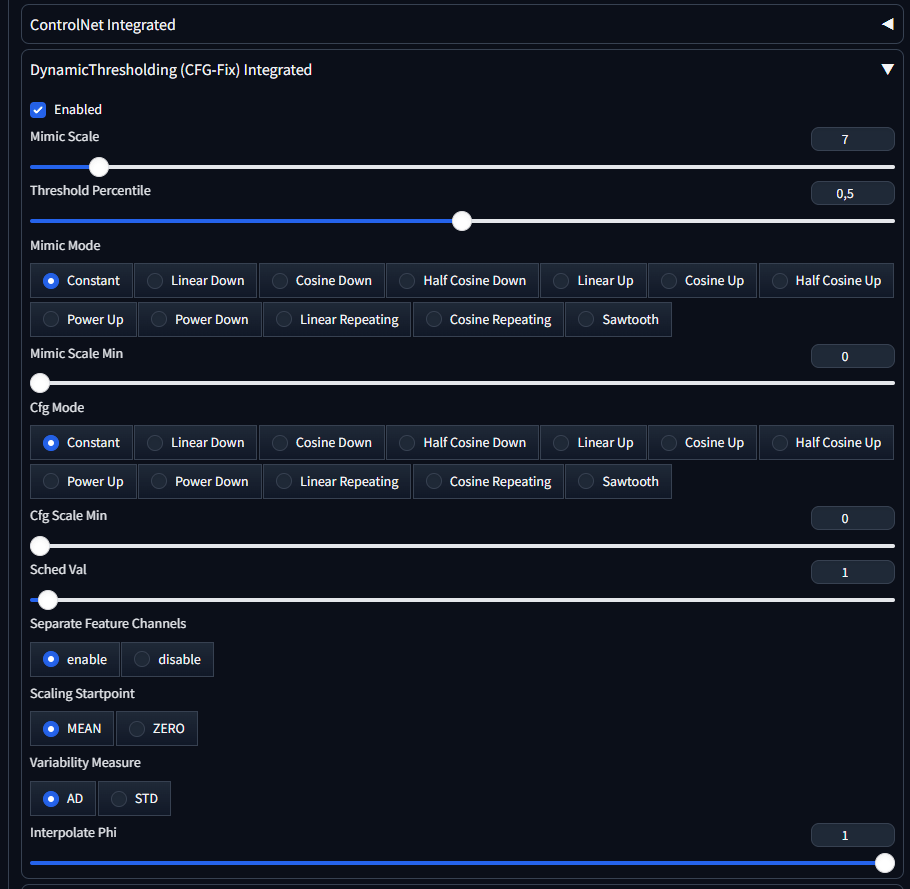Viewport: 910px width, 889px height.
Task: Choose Power Up under Cfg Mode
Action: click(83, 482)
